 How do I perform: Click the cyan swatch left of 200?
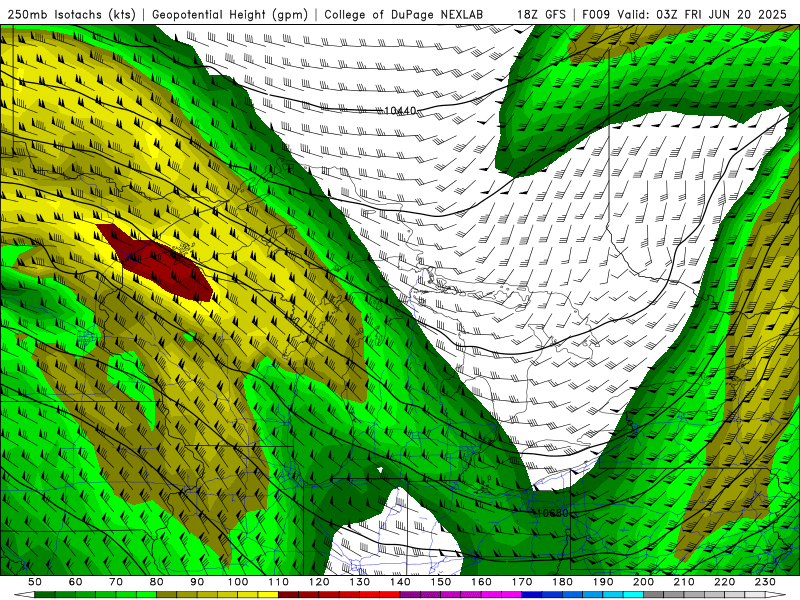point(633,595)
